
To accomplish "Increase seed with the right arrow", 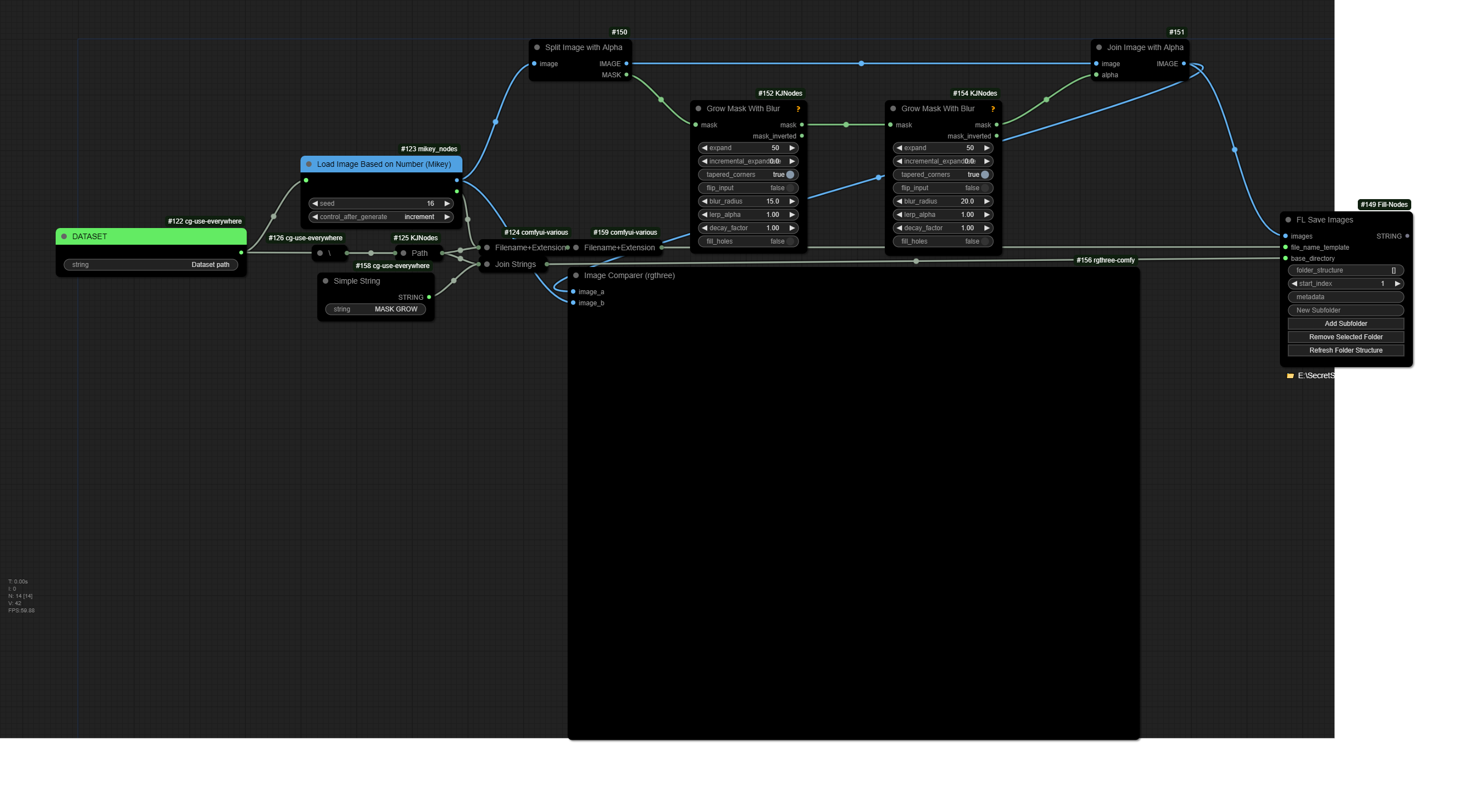I will click(x=447, y=204).
